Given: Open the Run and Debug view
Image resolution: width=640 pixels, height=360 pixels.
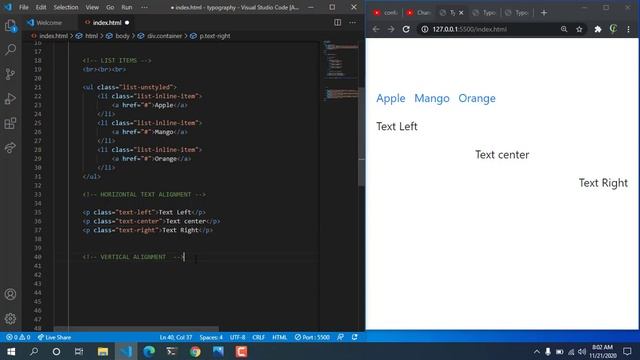Looking at the screenshot, I should [x=10, y=98].
